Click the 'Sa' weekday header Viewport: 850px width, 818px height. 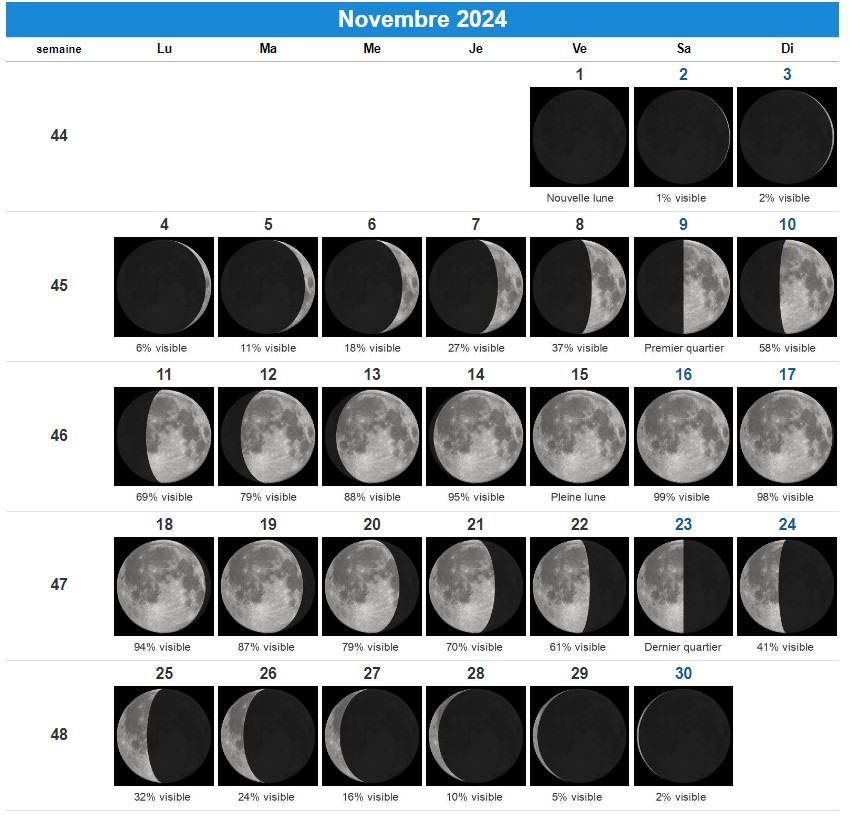(x=684, y=49)
